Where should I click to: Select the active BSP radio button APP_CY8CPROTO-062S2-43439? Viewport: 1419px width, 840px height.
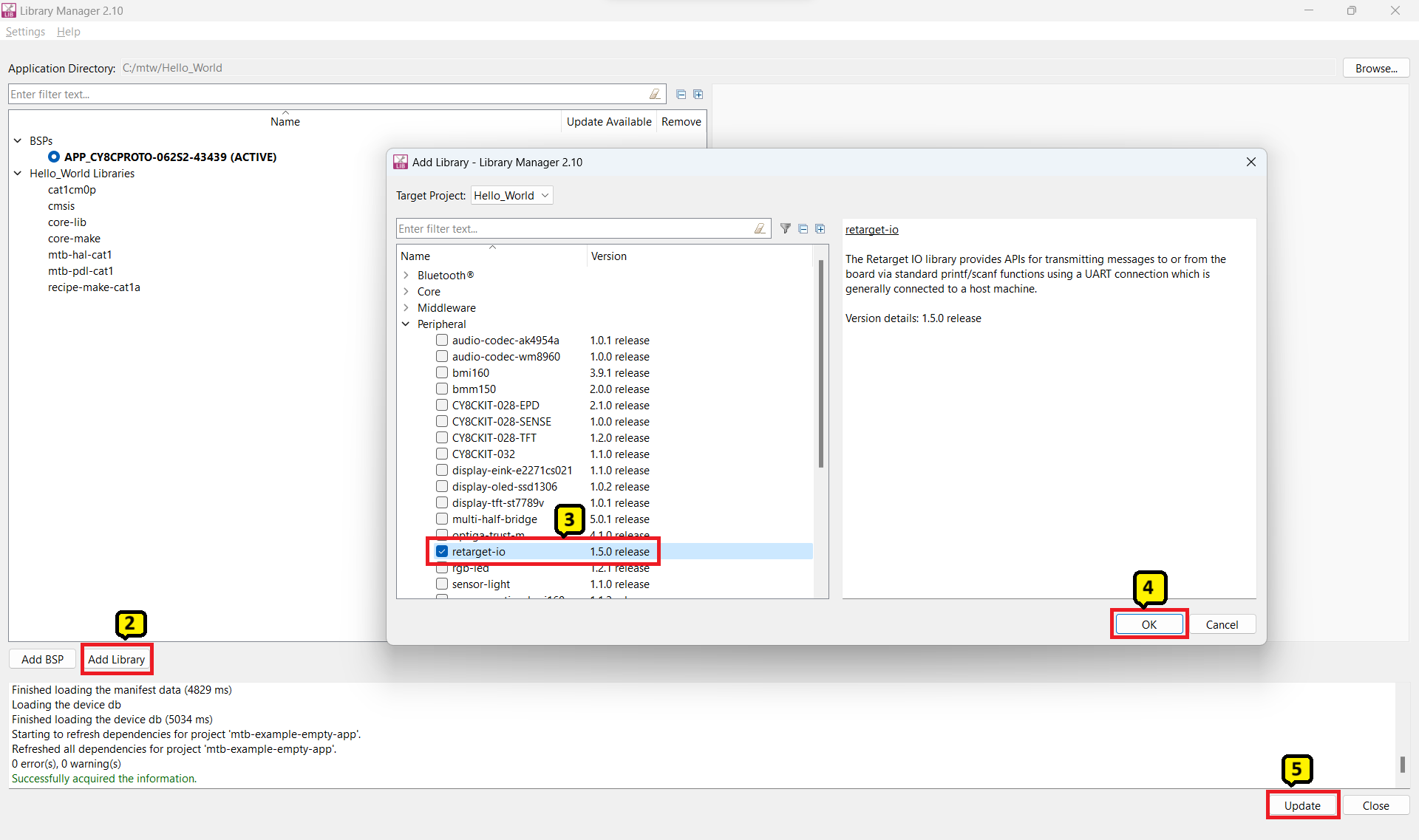click(x=54, y=157)
